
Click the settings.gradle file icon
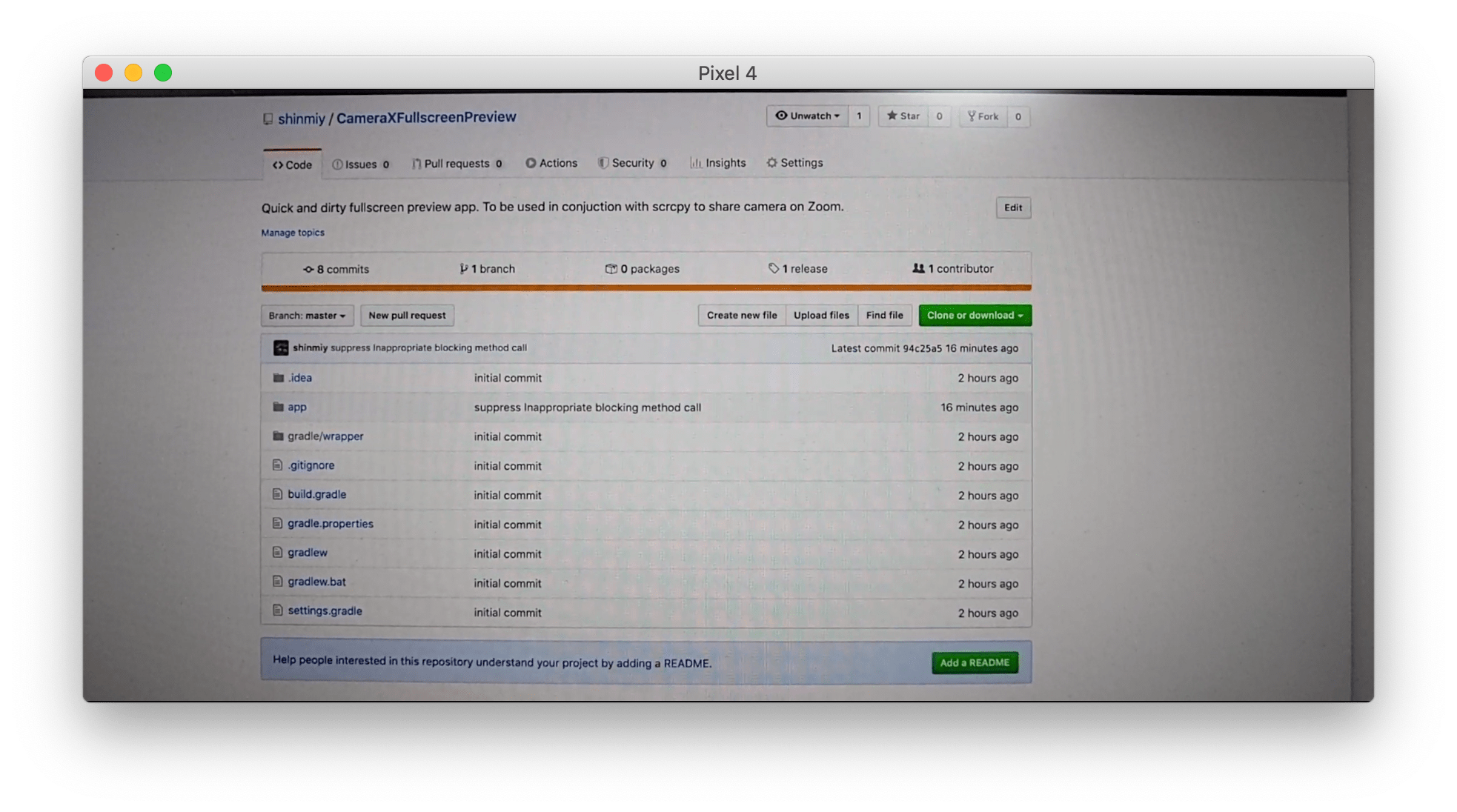[278, 610]
